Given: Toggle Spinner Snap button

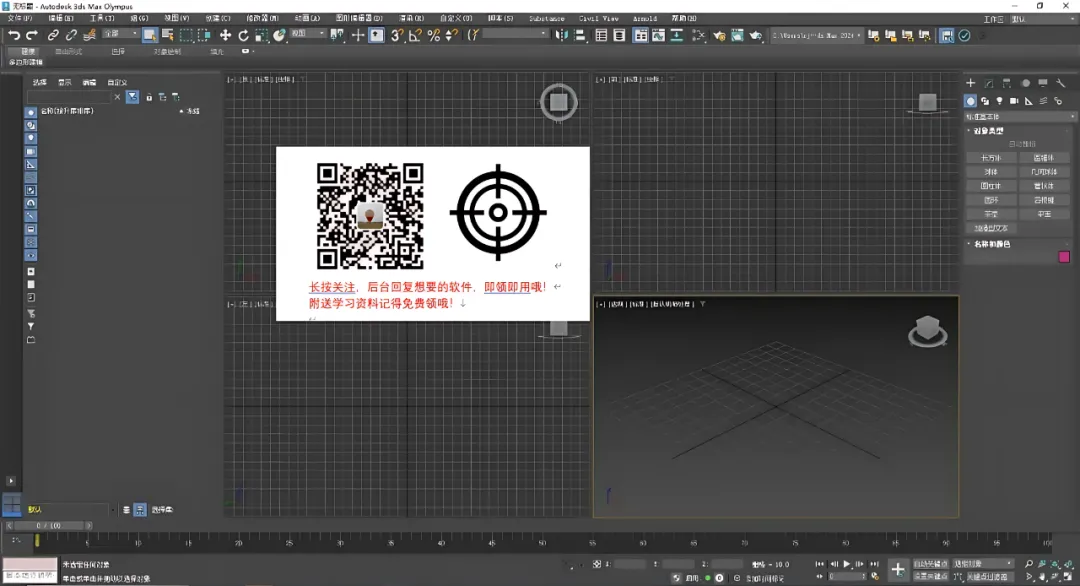Looking at the screenshot, I should pyautogui.click(x=451, y=35).
